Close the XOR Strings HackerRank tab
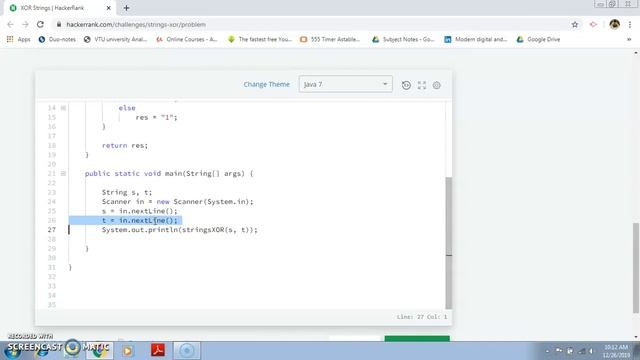 click(109, 8)
